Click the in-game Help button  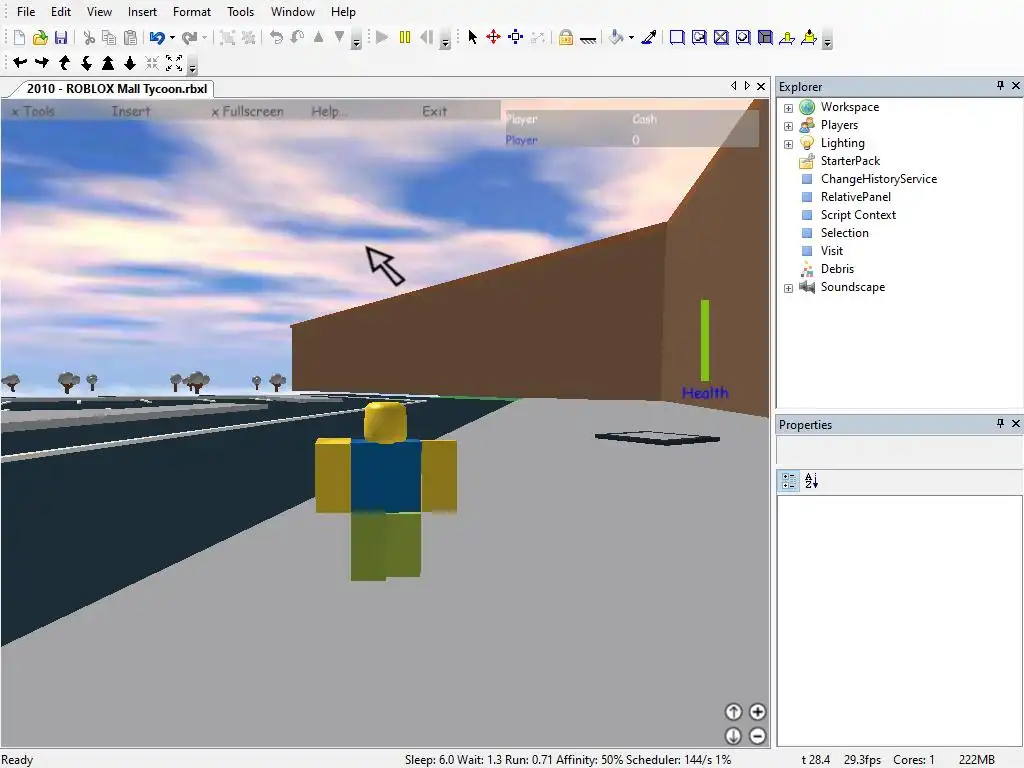pyautogui.click(x=328, y=112)
